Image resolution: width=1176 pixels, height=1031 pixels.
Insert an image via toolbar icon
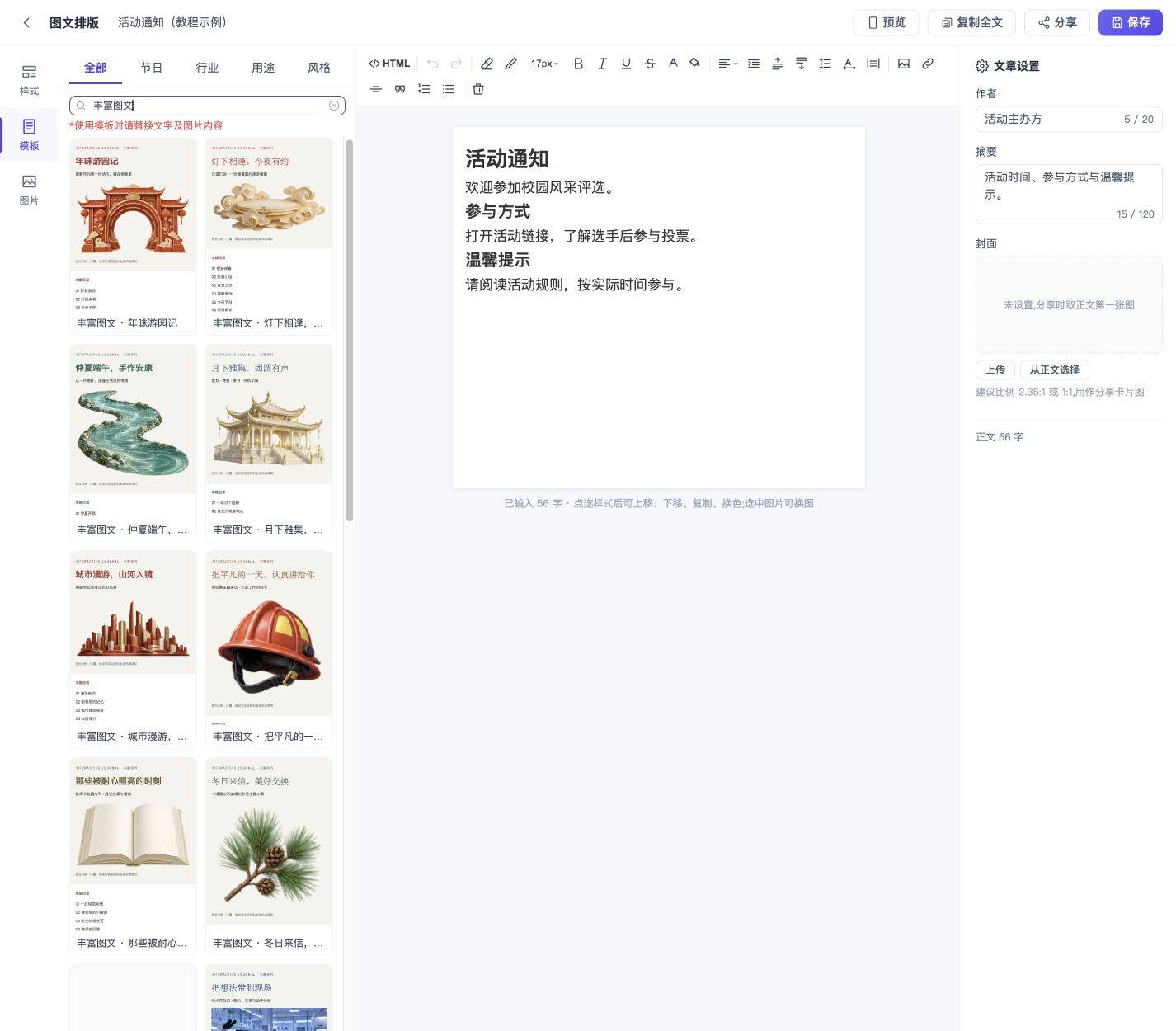[904, 64]
